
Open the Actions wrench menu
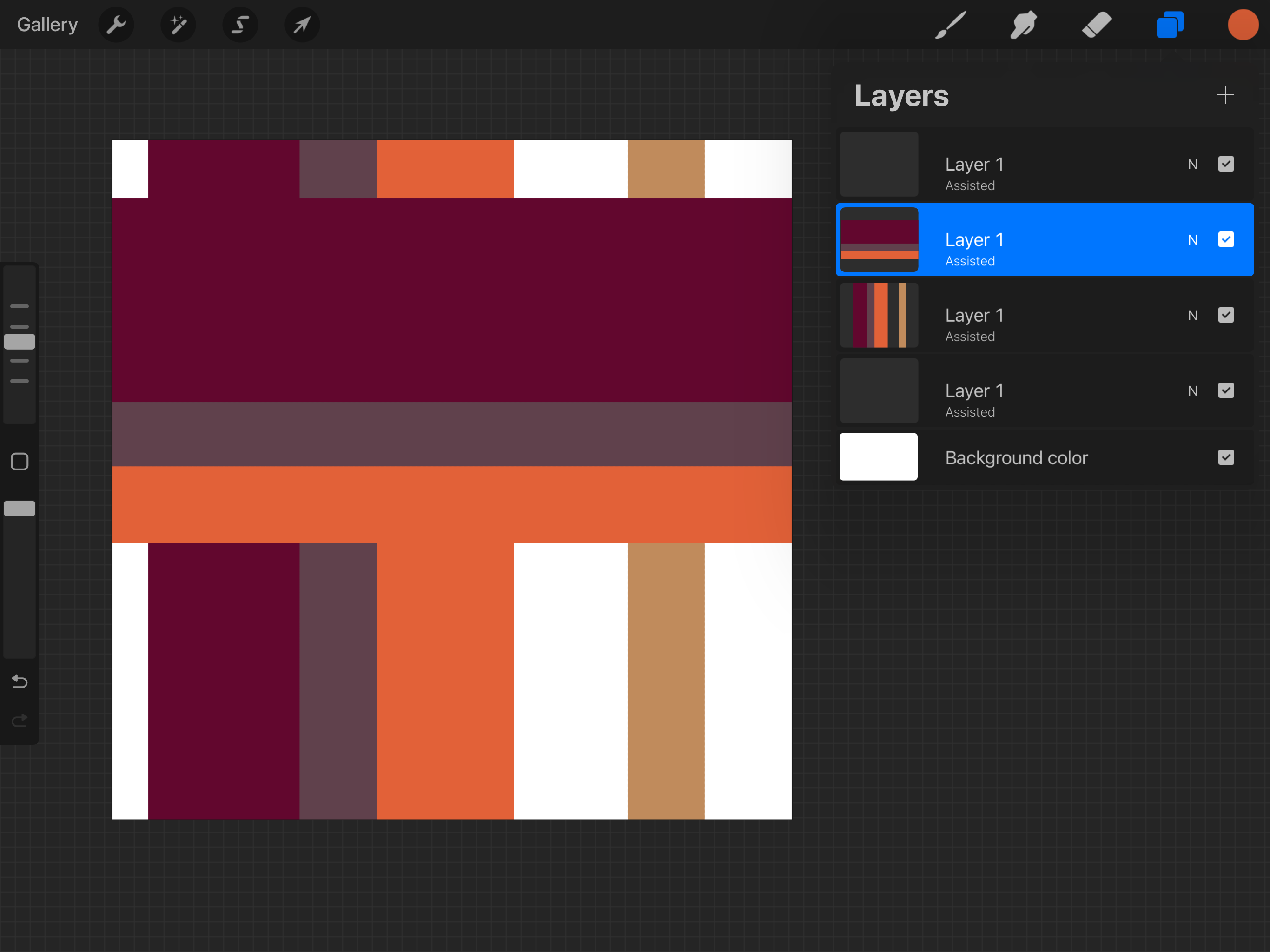116,25
